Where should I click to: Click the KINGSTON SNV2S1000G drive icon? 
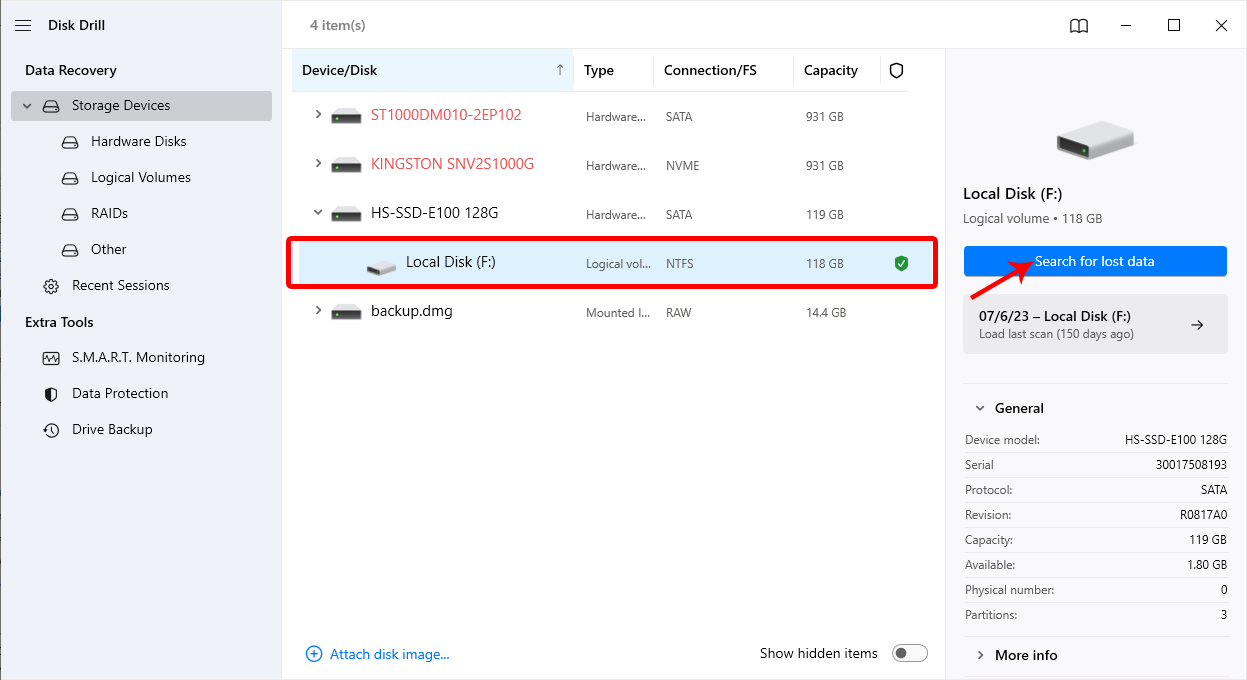347,165
